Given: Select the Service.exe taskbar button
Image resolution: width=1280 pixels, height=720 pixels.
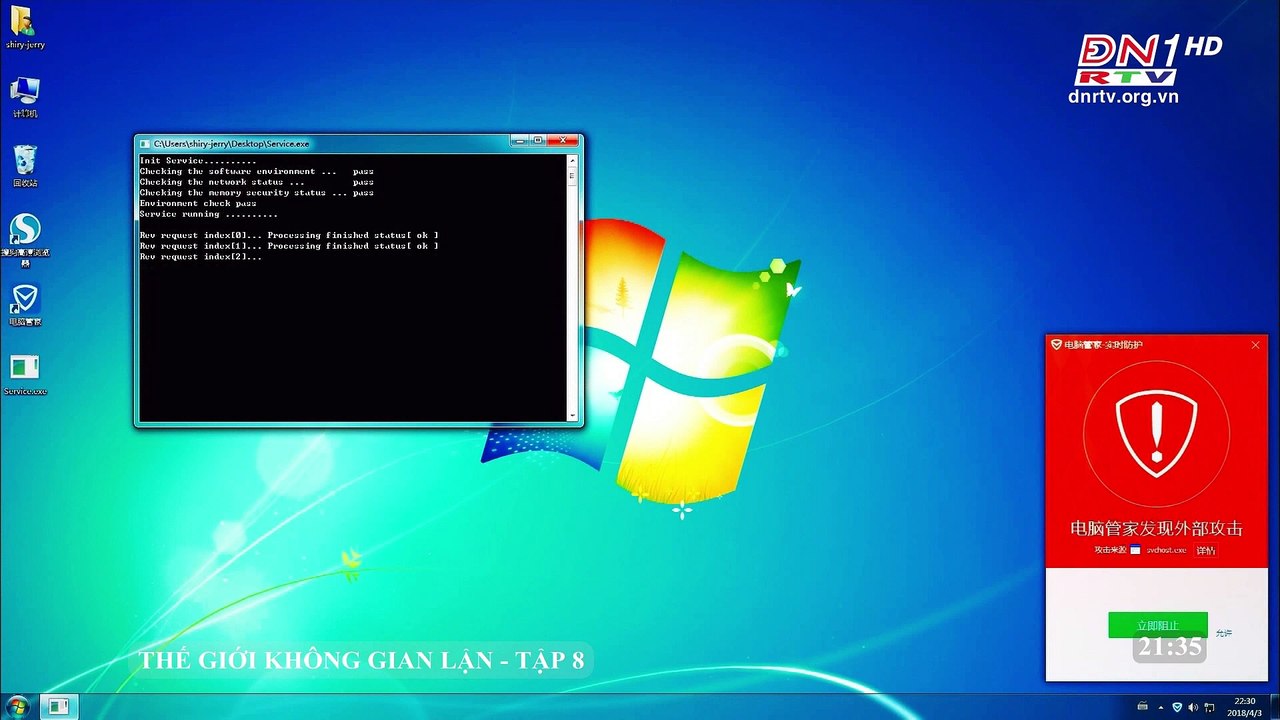Looking at the screenshot, I should click(59, 707).
